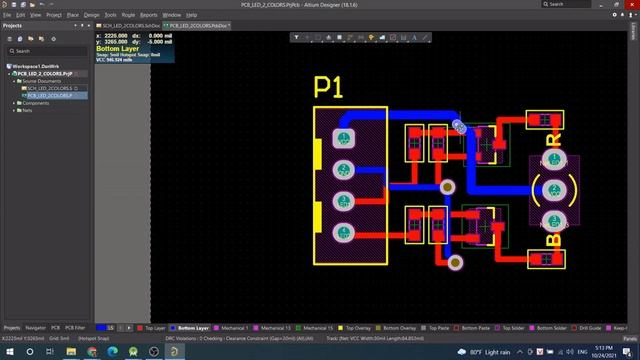The height and width of the screenshot is (360, 640).
Task: Click the place via icon in the active bar
Action: [371, 38]
